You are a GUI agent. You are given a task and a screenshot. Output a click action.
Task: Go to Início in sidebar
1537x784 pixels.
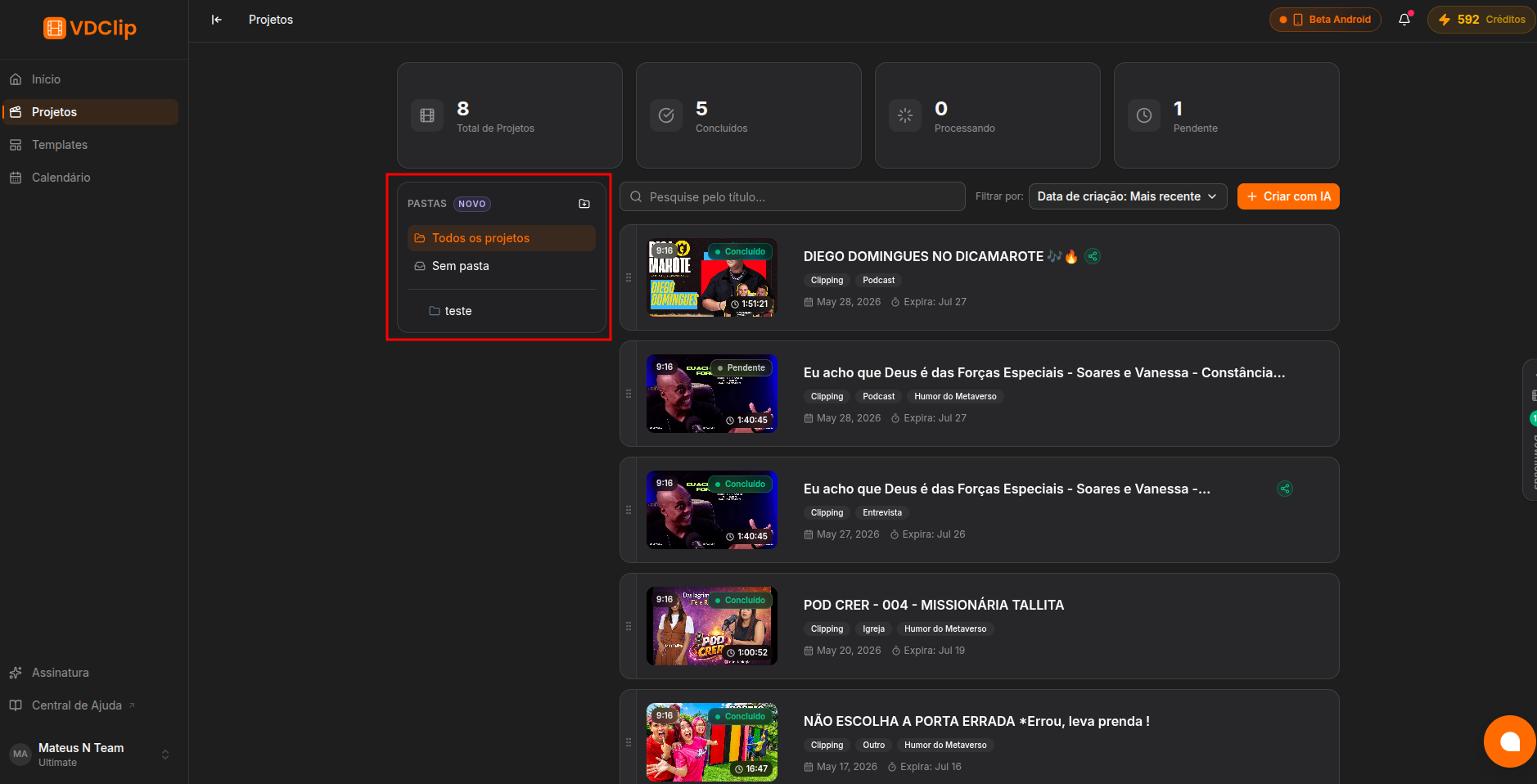tap(90, 79)
